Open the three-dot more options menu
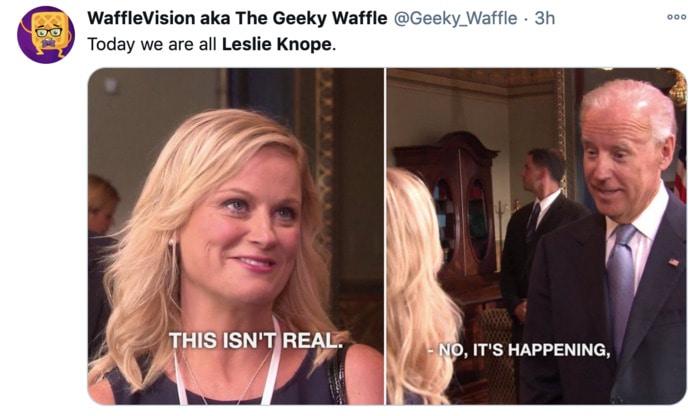This screenshot has width=700, height=416. 677,17
